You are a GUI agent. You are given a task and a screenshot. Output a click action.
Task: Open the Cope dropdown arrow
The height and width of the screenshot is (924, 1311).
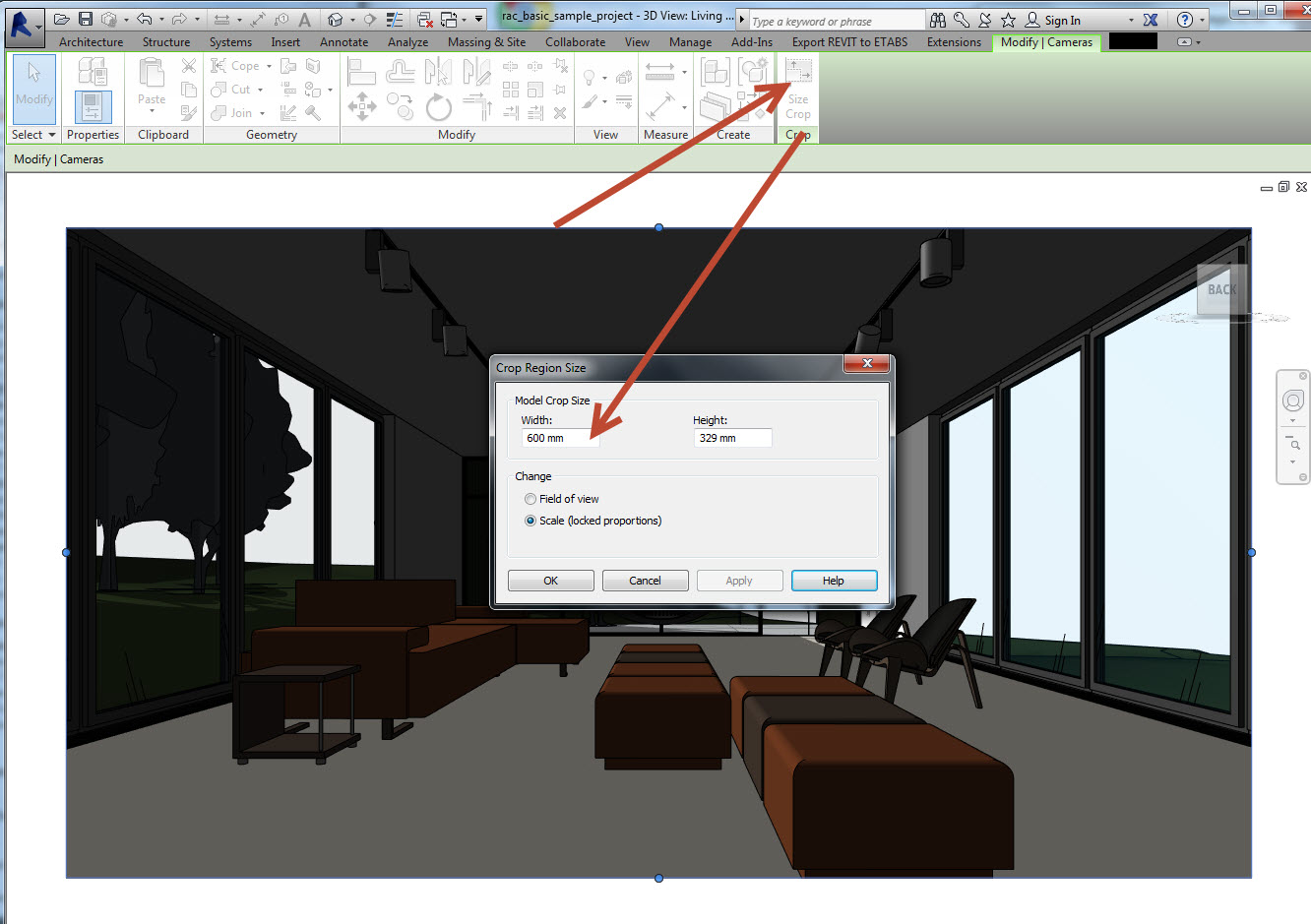click(x=267, y=65)
